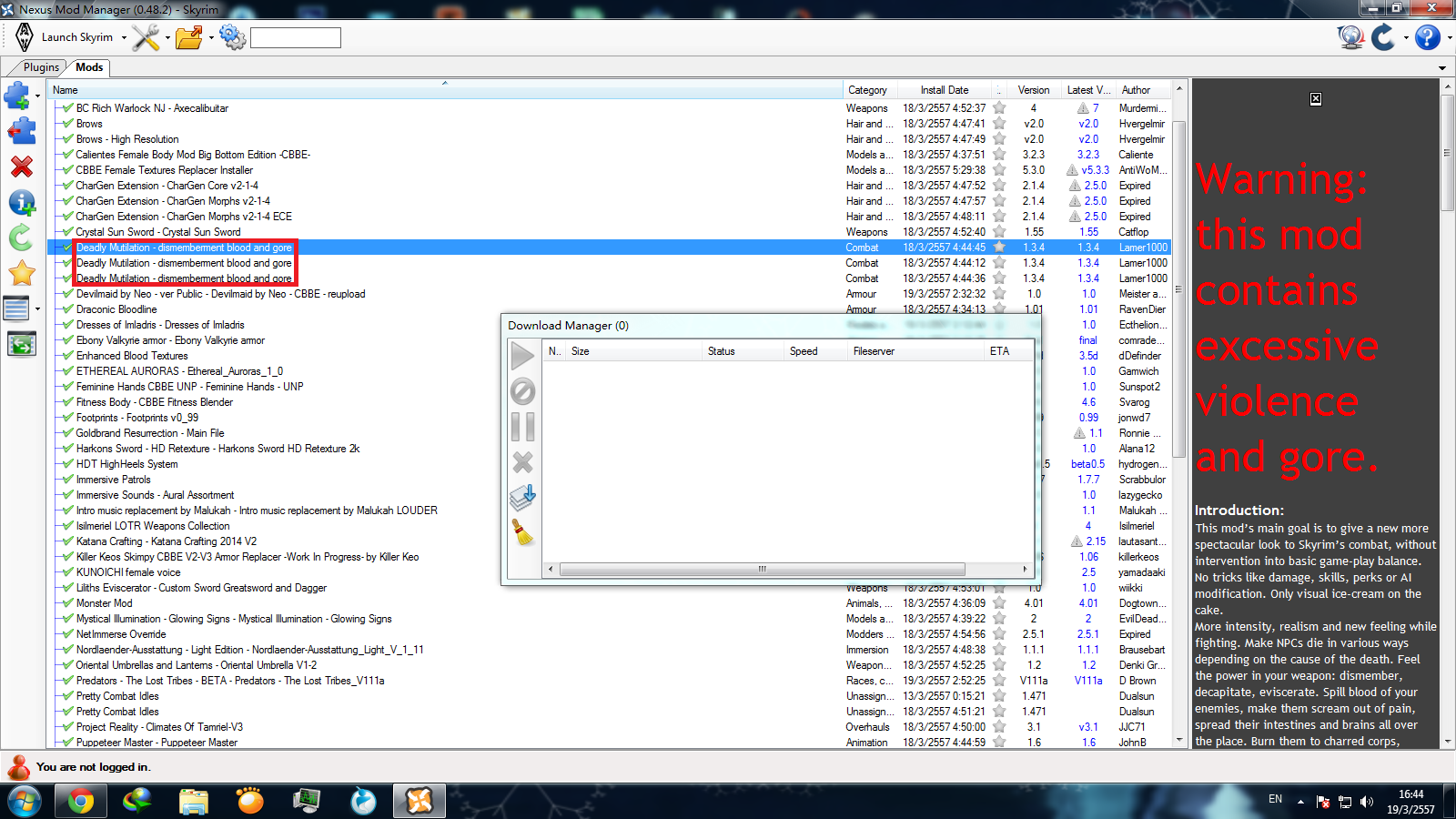Click the broken image X in description panel
Screen dimensions: 1456x819
[1316, 99]
